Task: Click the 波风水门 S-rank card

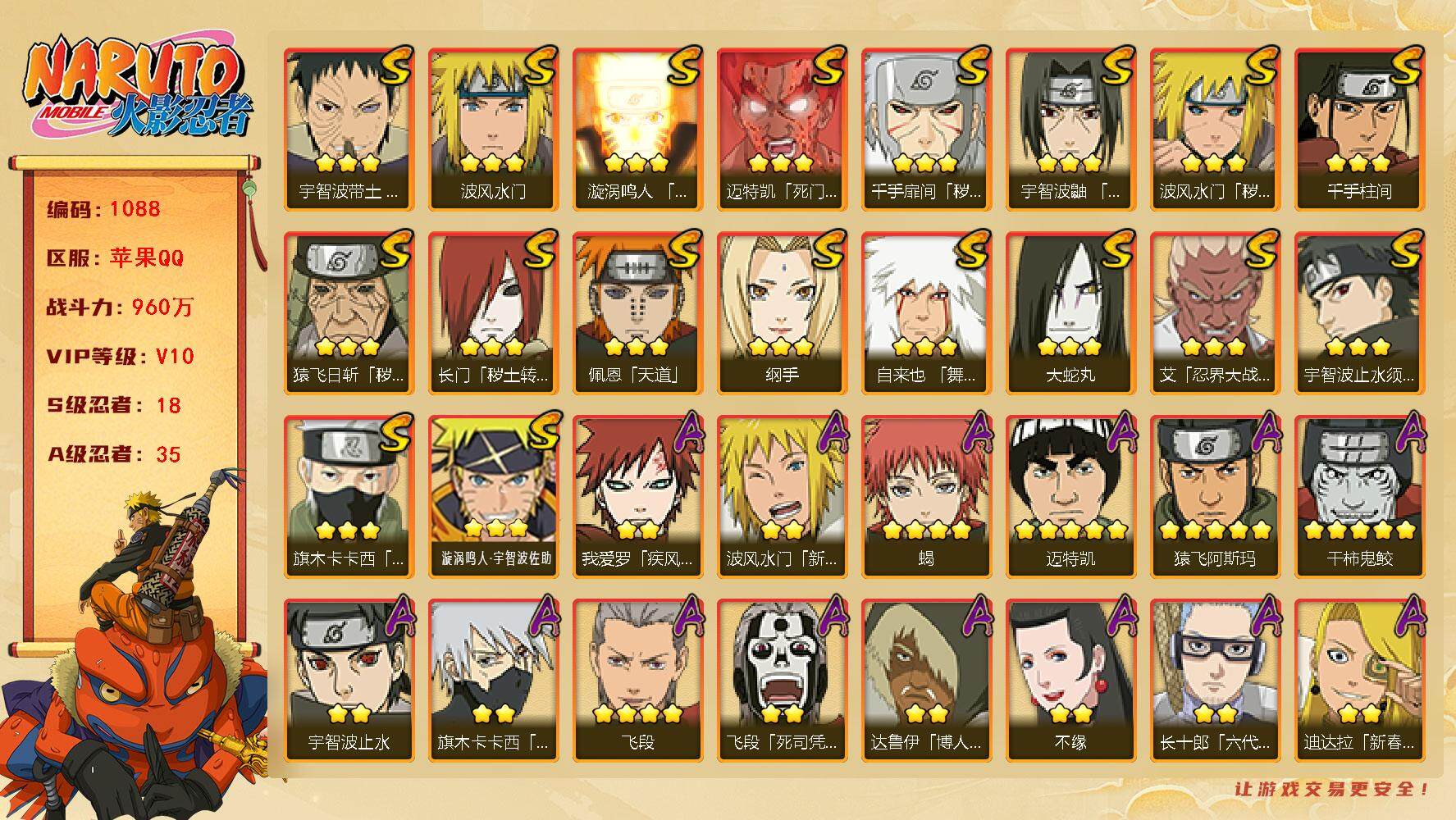Action: pyautogui.click(x=493, y=130)
